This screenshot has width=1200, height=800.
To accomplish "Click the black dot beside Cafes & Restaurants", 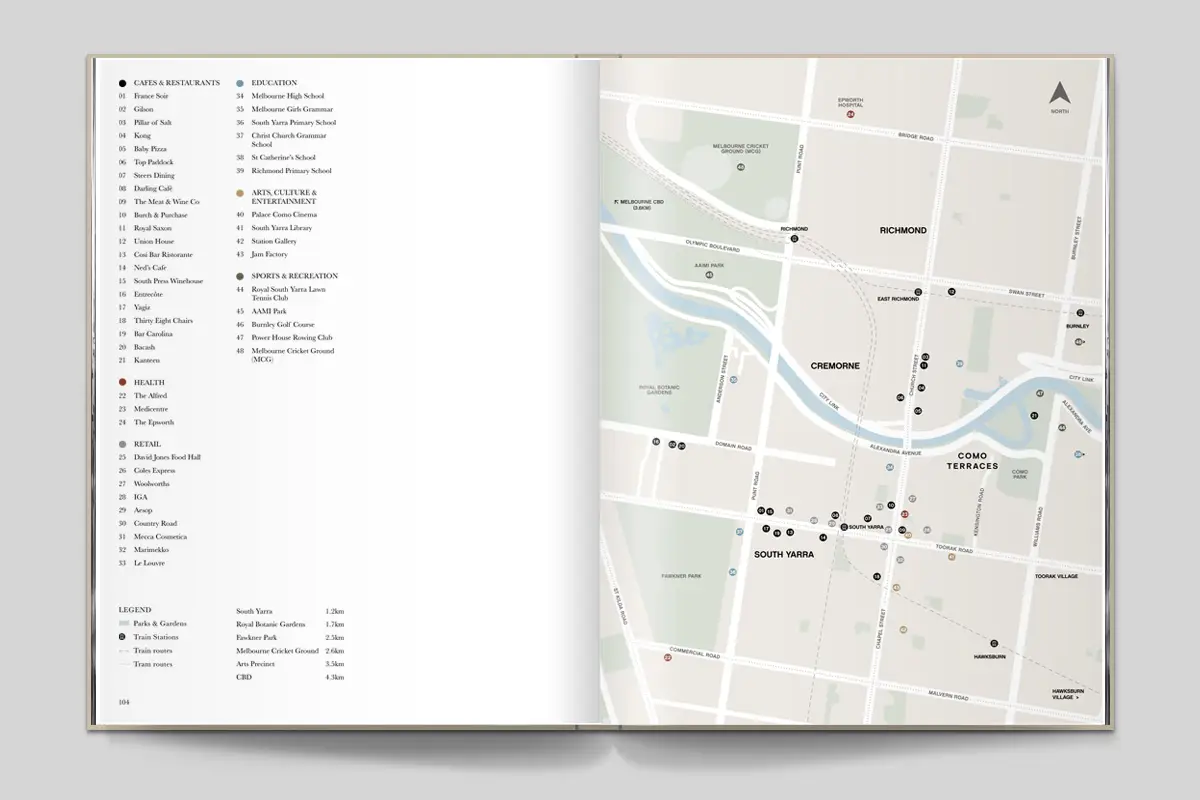I will click(x=122, y=83).
